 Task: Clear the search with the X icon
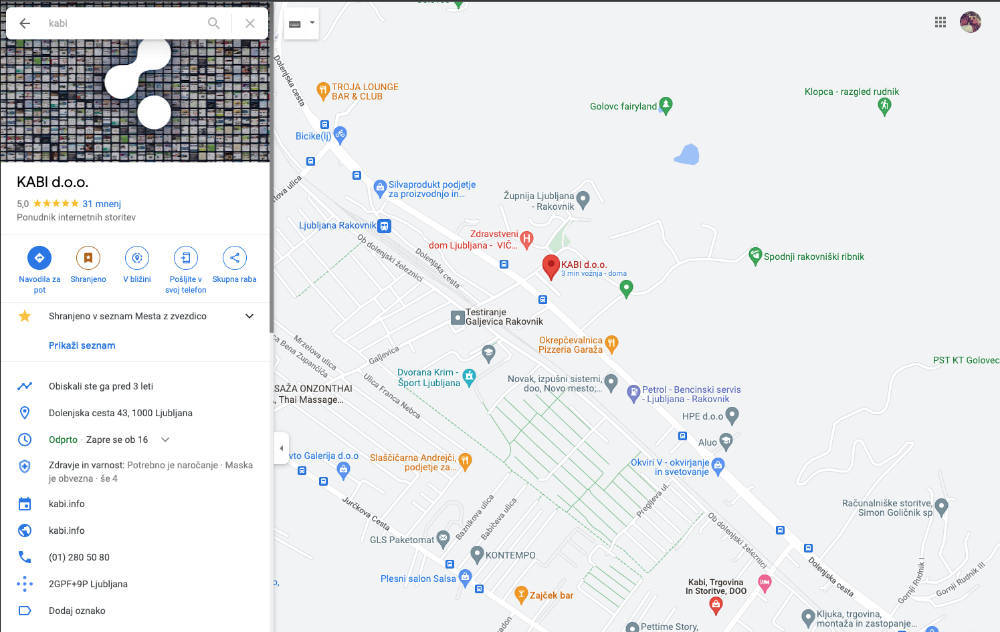[250, 24]
